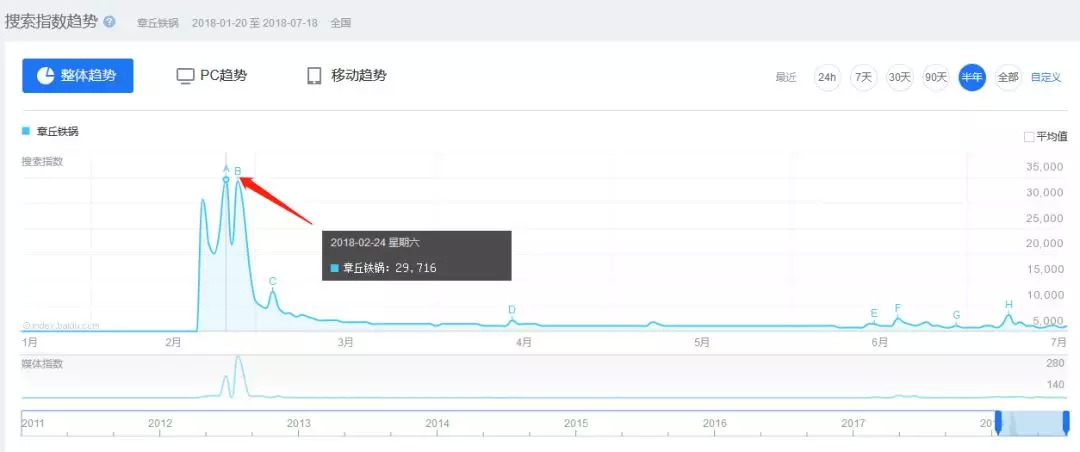Click news marker C on chart
The width and height of the screenshot is (1080, 452).
coord(273,281)
